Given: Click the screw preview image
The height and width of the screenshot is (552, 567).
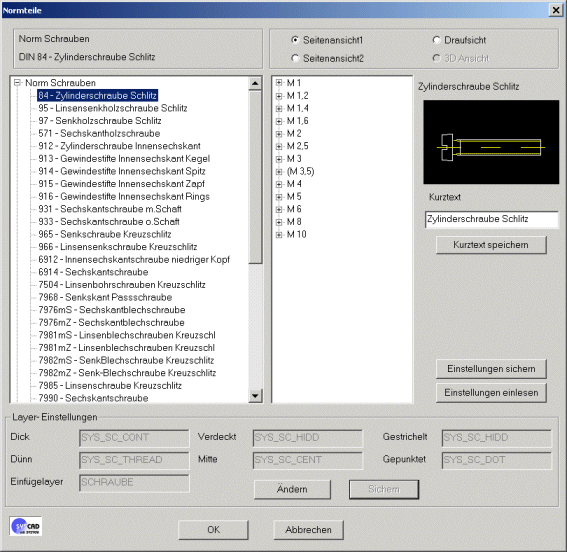Looking at the screenshot, I should coord(491,142).
